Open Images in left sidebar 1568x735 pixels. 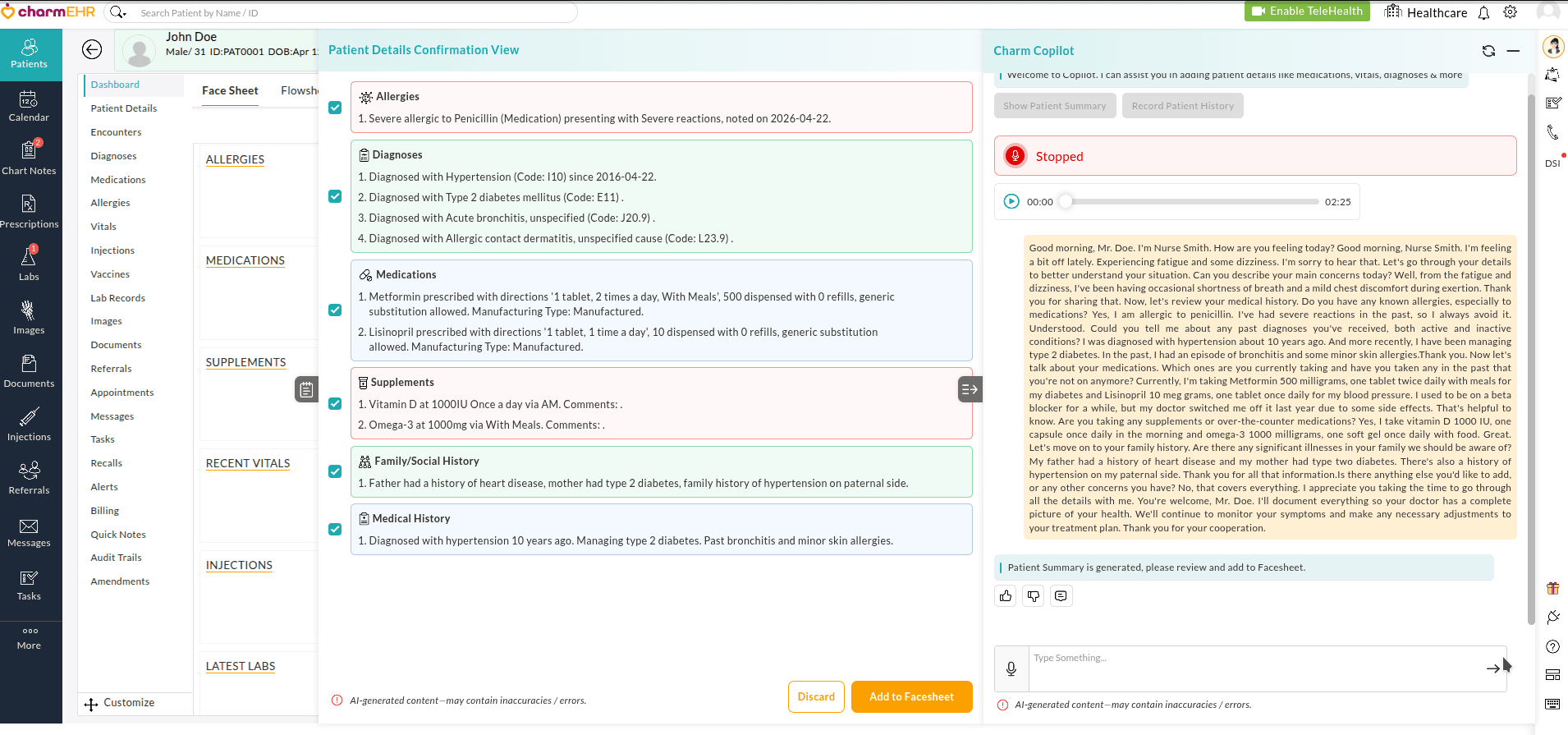30,319
